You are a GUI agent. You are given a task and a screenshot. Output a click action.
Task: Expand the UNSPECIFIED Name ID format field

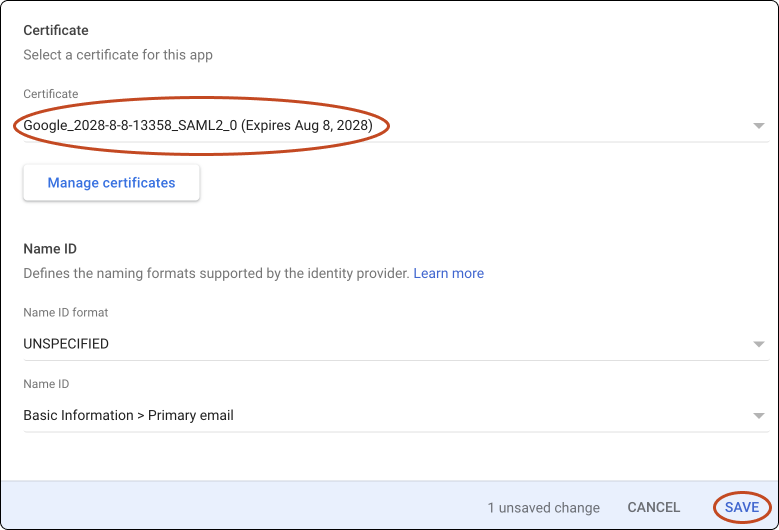(380, 344)
